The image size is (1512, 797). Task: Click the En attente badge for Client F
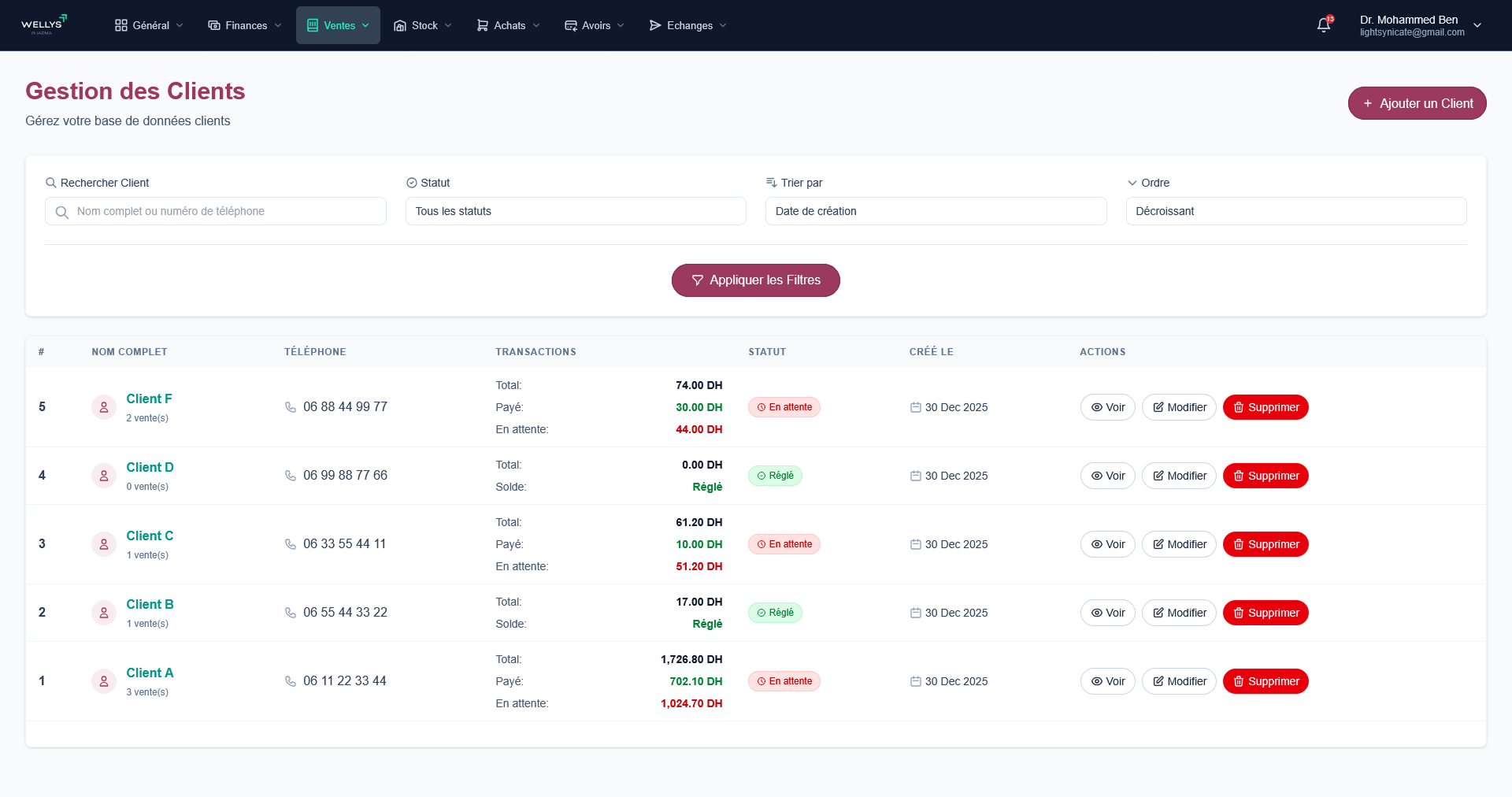(x=784, y=407)
